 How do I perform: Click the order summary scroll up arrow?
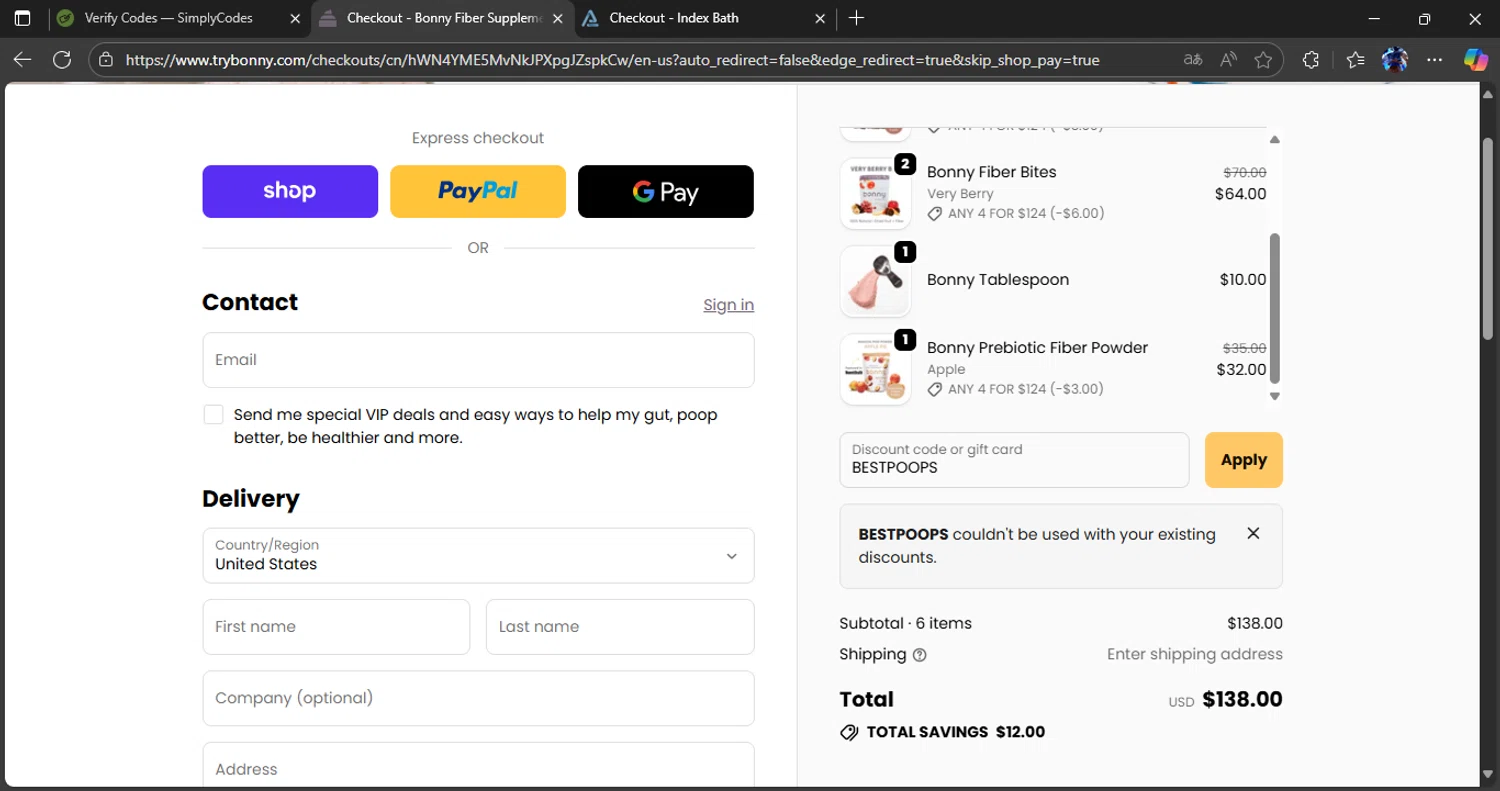[x=1274, y=139]
